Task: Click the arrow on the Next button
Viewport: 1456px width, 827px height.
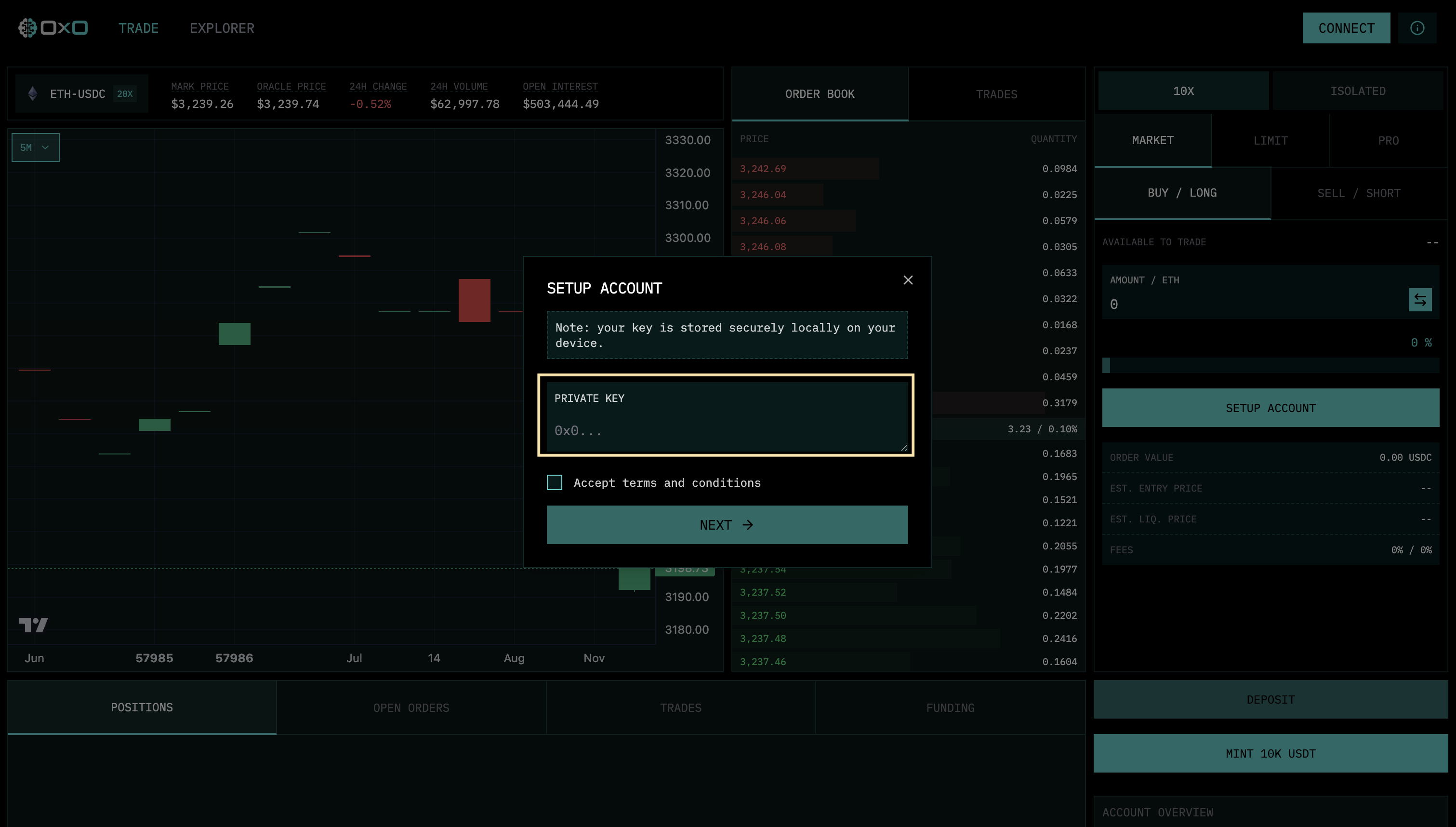Action: [748, 525]
